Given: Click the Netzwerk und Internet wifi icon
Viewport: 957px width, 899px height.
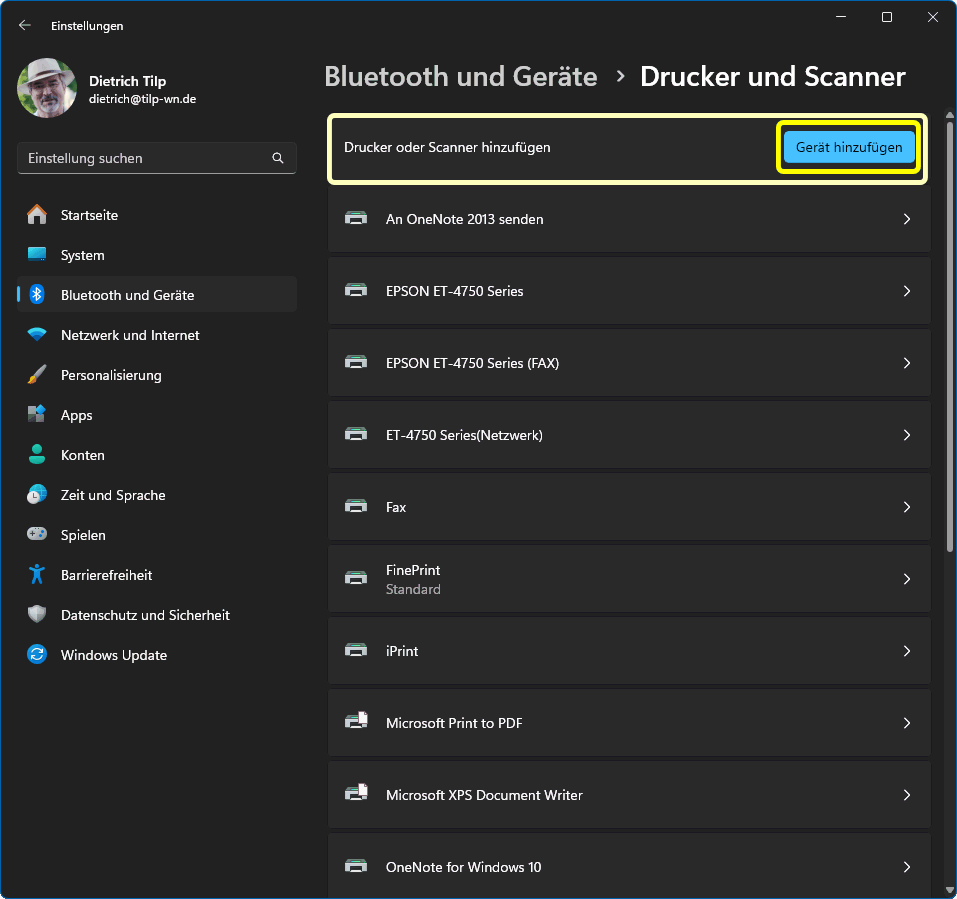Looking at the screenshot, I should (x=37, y=335).
